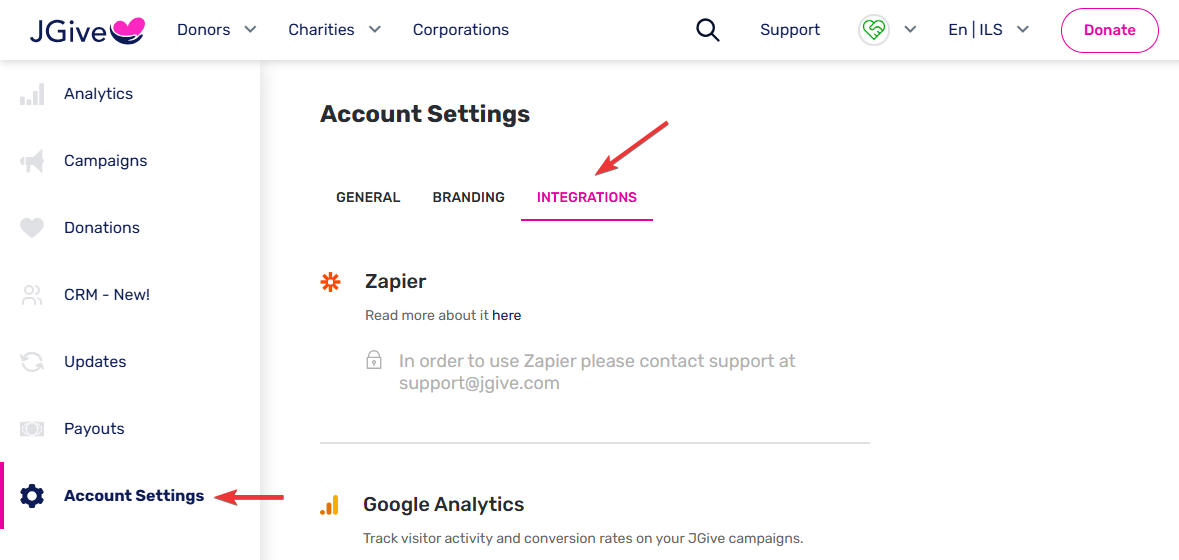This screenshot has height=560, width=1179.
Task: Expand the Donors dropdown menu
Action: (216, 30)
